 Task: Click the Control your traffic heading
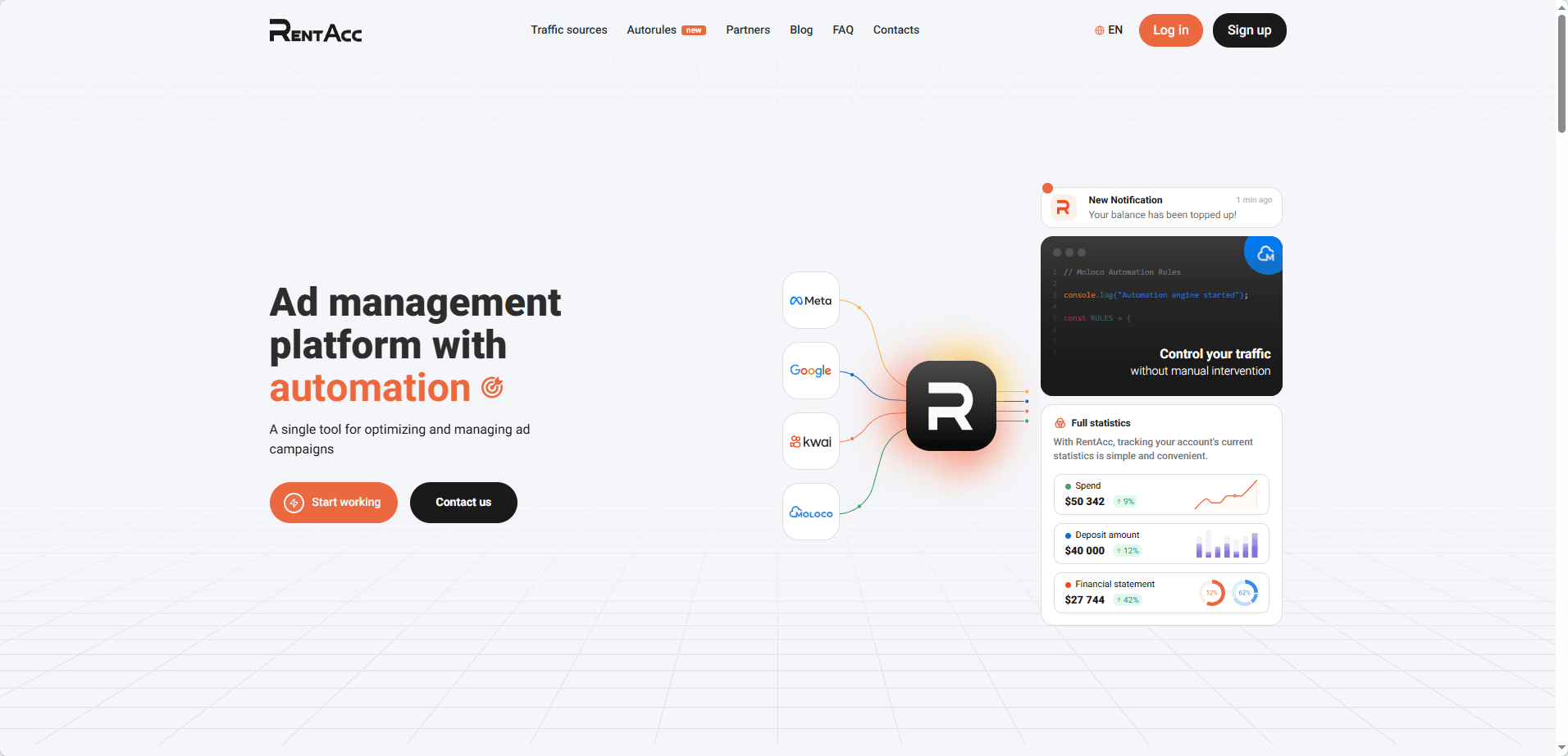pos(1215,353)
